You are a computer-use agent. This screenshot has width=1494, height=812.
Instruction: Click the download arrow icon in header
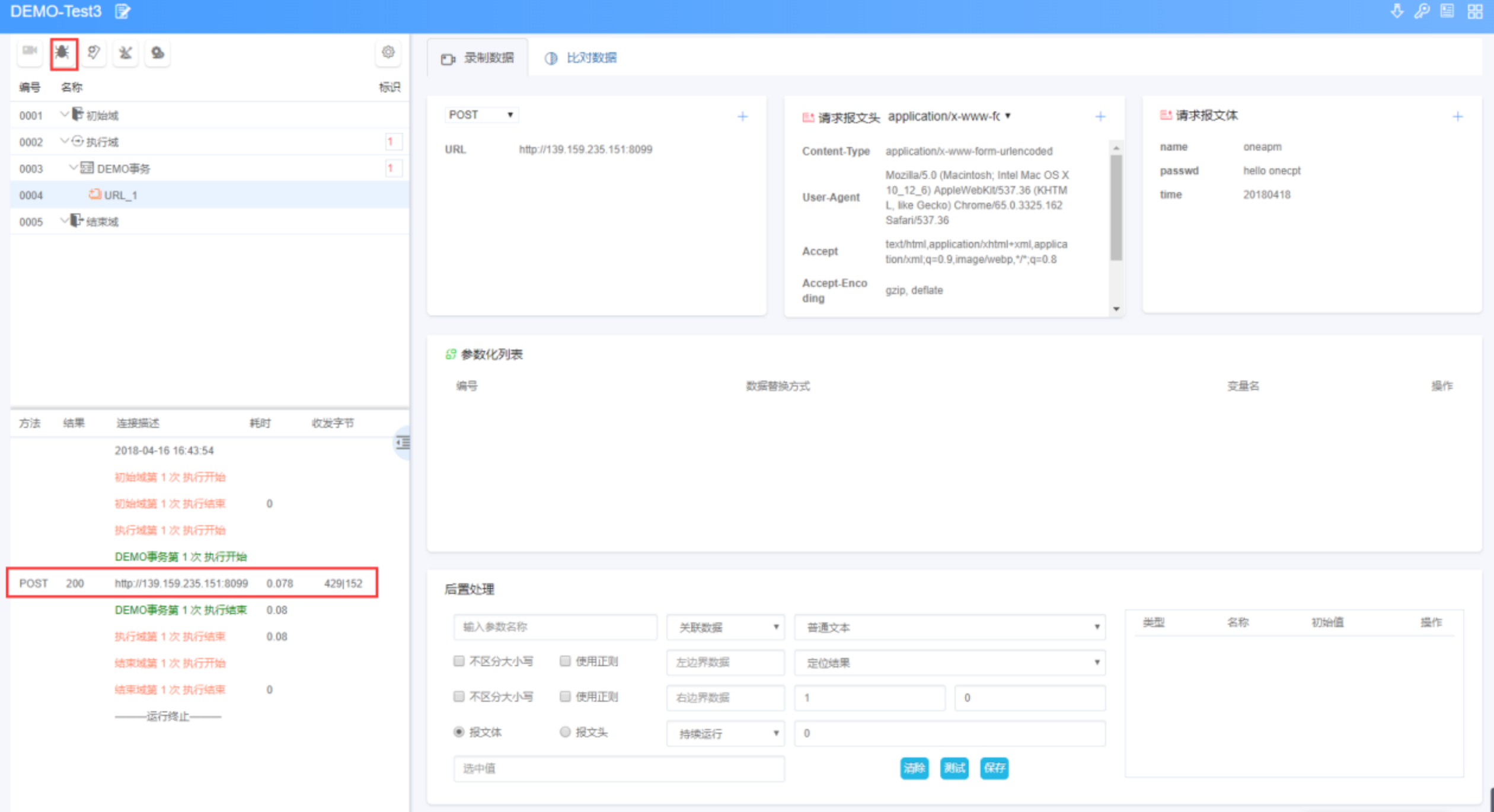[1396, 11]
